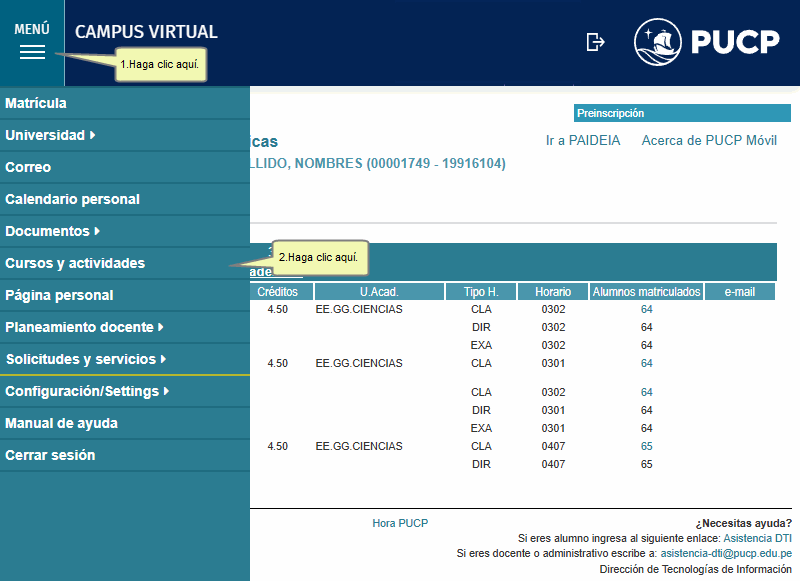Click the U.Acad. column header
The image size is (800, 581).
[x=379, y=292]
